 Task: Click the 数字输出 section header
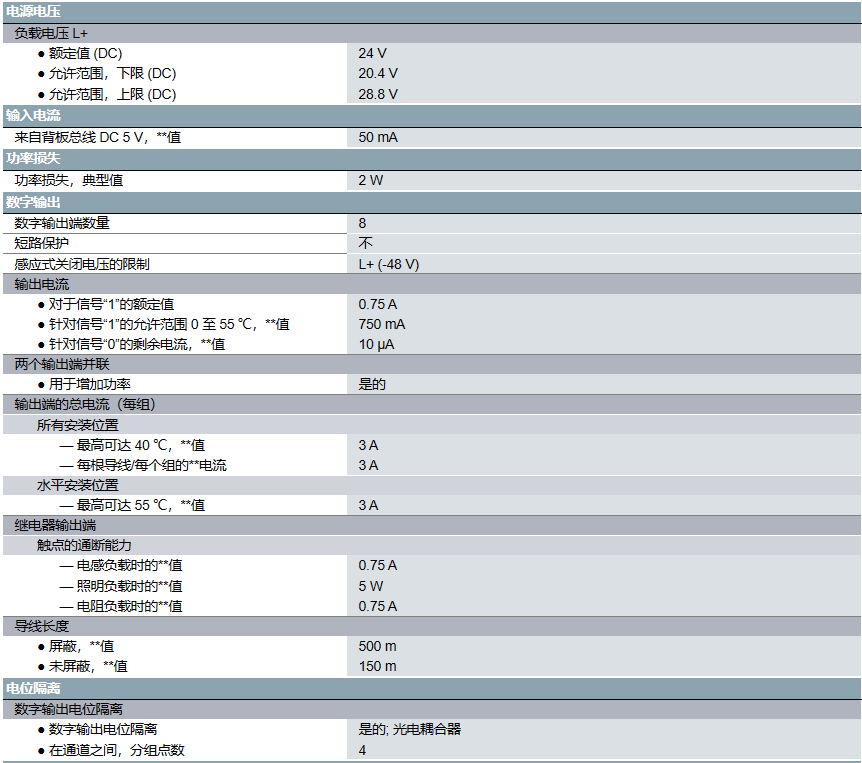[x=33, y=202]
